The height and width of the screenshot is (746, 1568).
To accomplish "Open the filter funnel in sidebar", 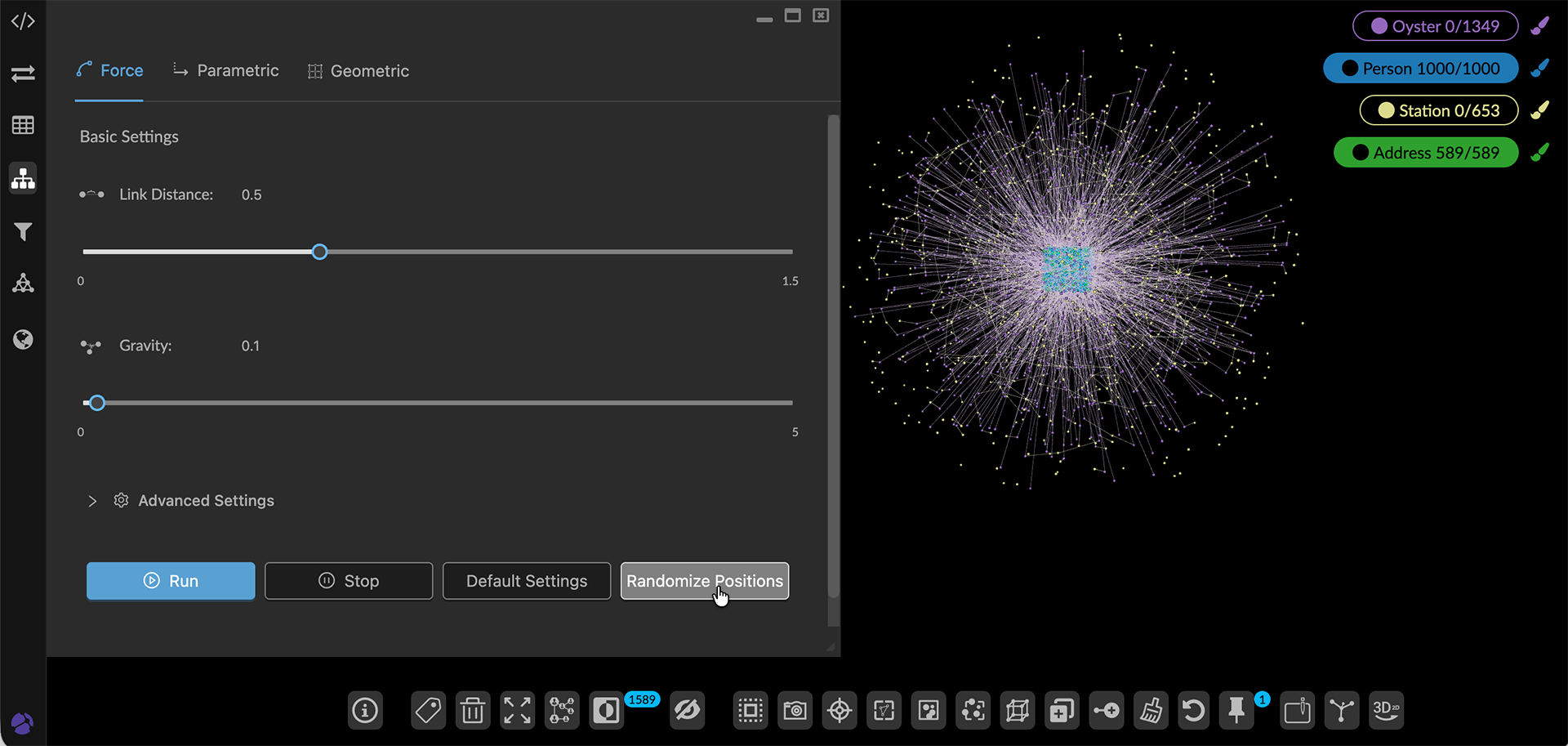I will [x=23, y=232].
